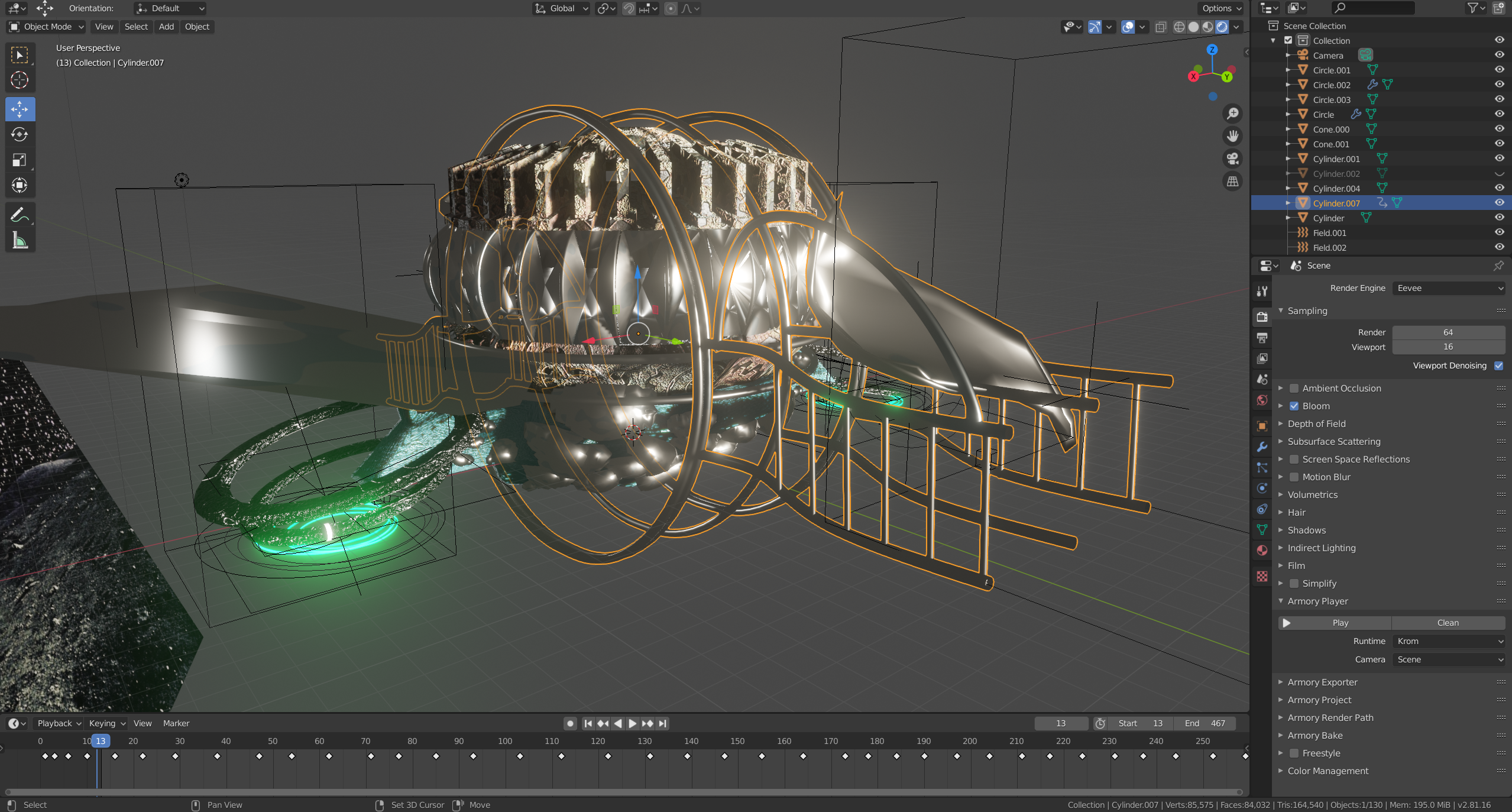Toggle orthographic grid view icon

click(1232, 182)
